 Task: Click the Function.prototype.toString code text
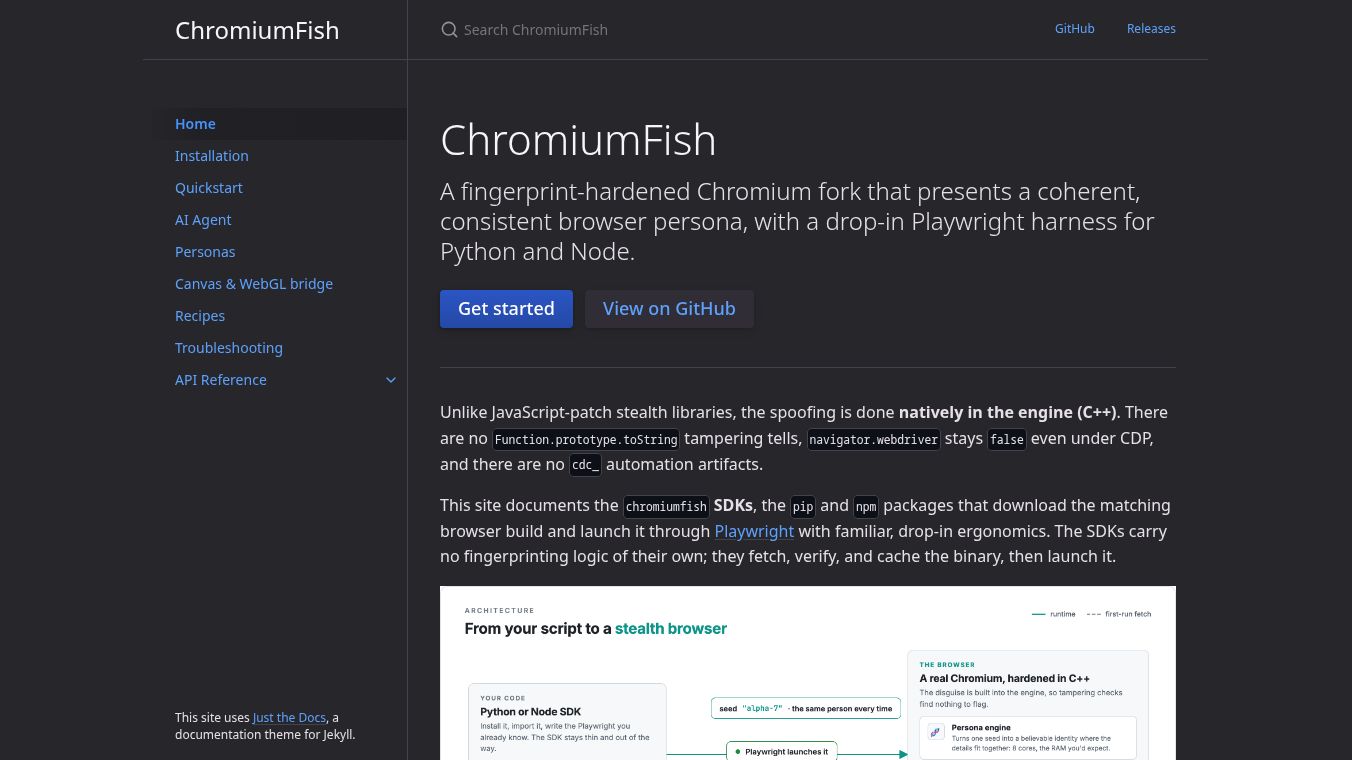[x=586, y=439]
